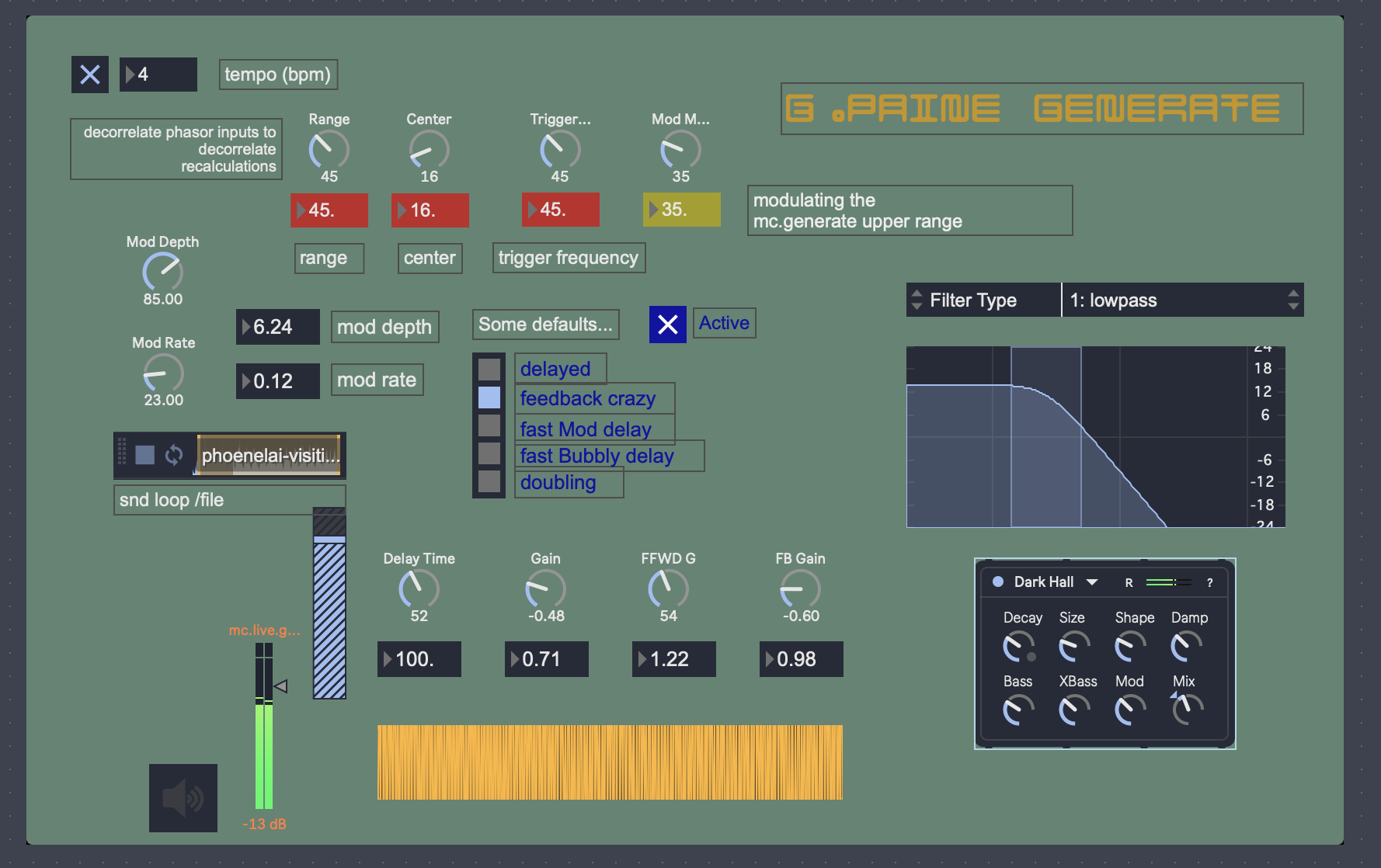Expand the Dark Hall preset dropdown arrow

pos(1092,582)
